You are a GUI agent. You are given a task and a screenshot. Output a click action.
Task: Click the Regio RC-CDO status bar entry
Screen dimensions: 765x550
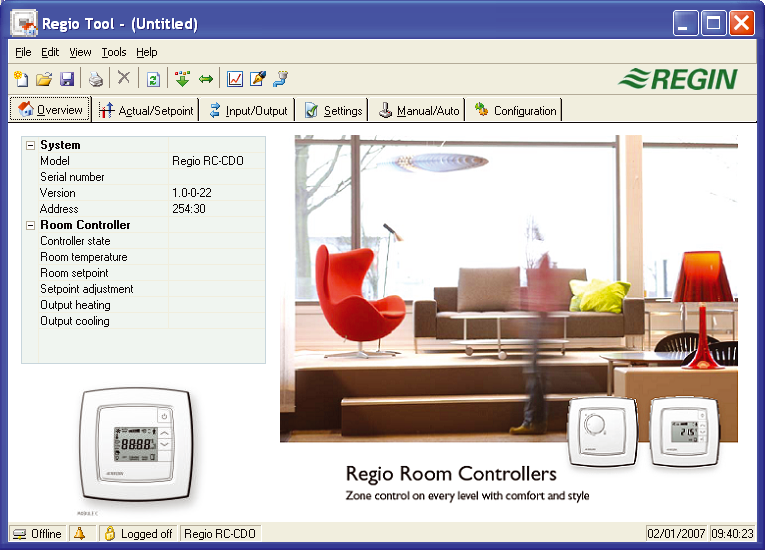(x=220, y=534)
